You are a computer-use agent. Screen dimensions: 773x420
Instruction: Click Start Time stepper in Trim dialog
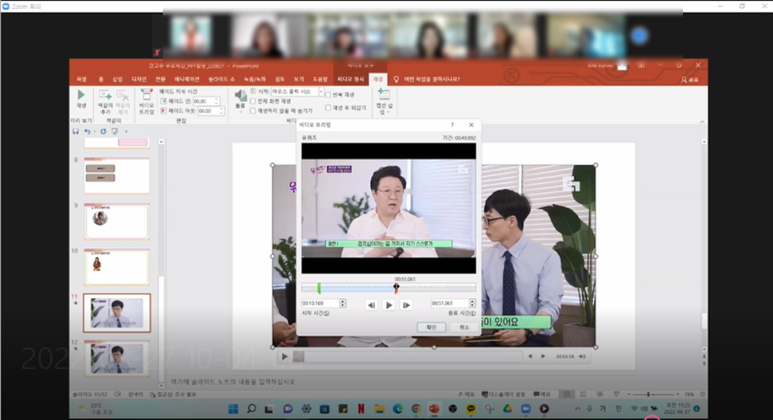[x=343, y=303]
